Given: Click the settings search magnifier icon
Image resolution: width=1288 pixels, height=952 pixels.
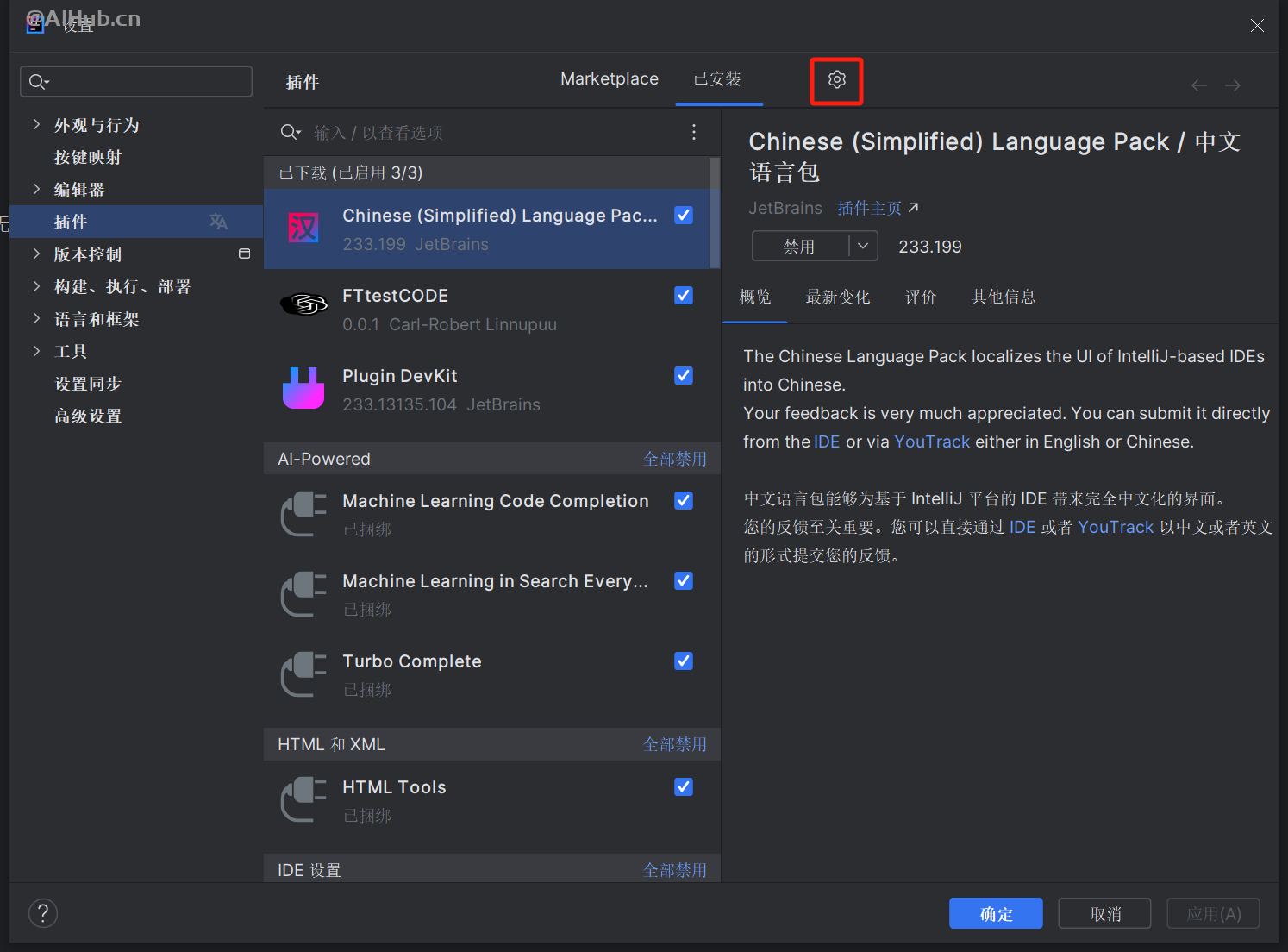Looking at the screenshot, I should (39, 82).
